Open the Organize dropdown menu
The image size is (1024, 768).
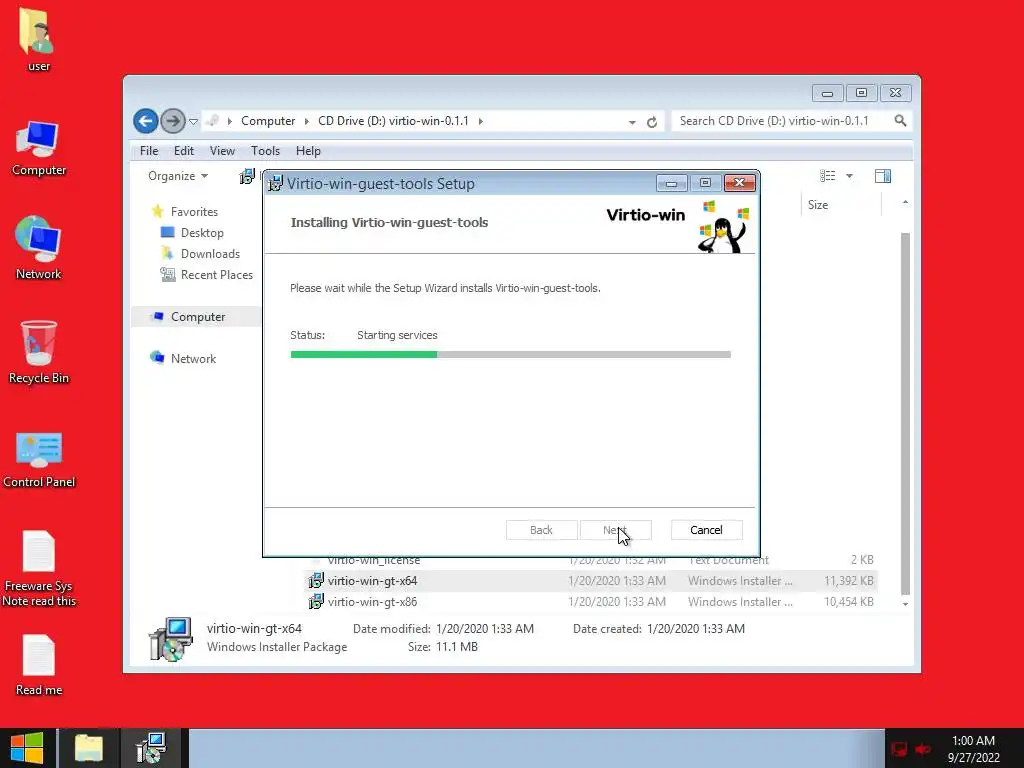pos(178,176)
